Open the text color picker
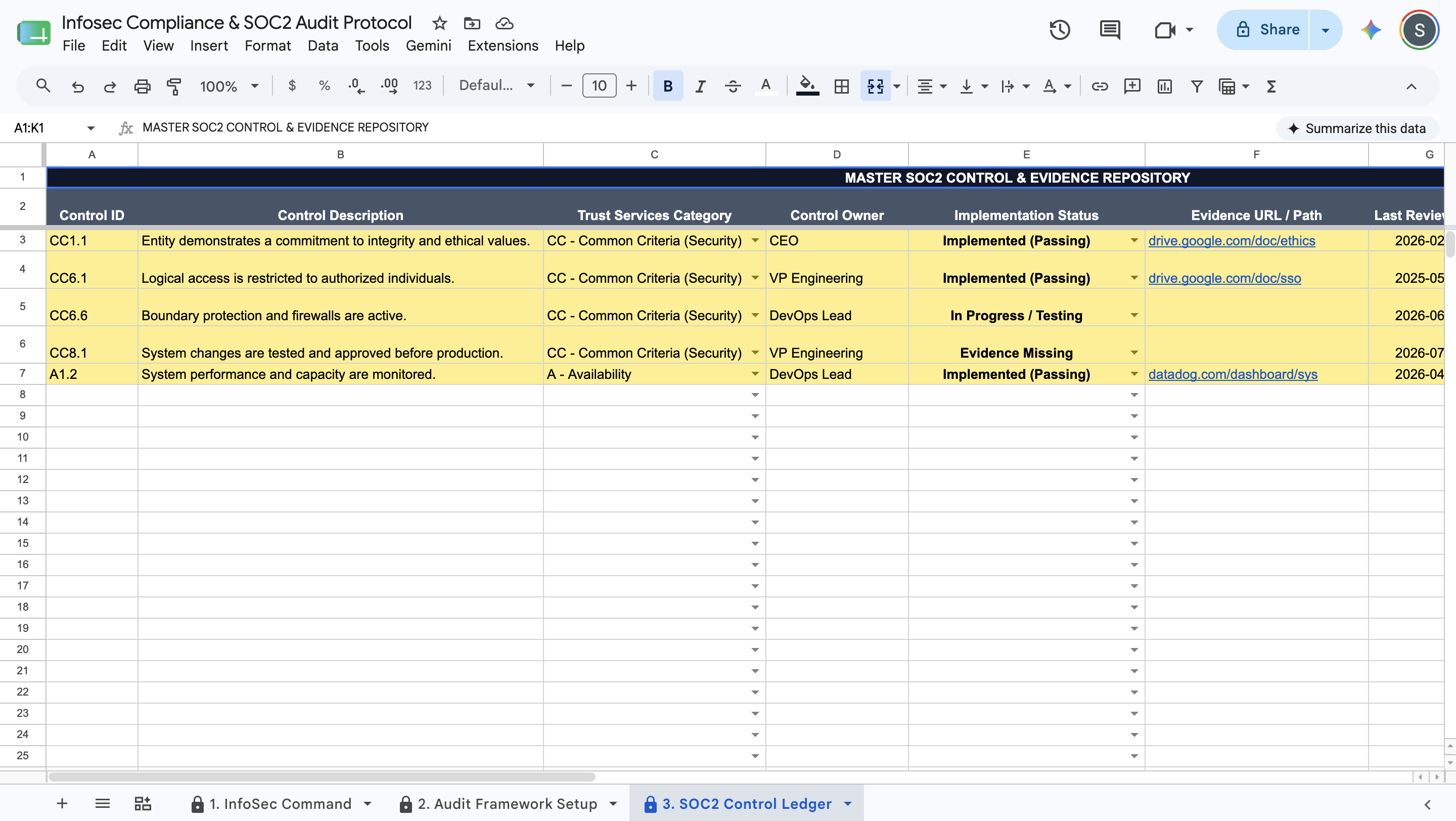This screenshot has width=1456, height=821. coord(765,86)
